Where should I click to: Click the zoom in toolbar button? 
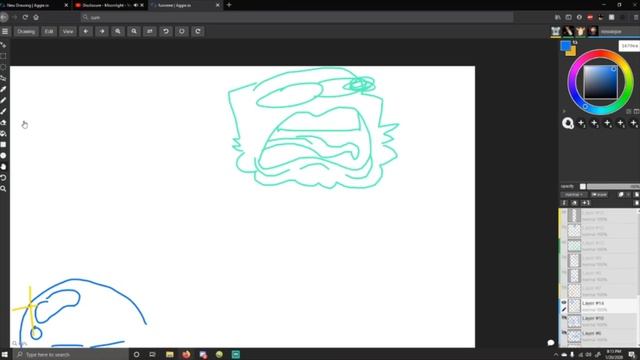[118, 31]
